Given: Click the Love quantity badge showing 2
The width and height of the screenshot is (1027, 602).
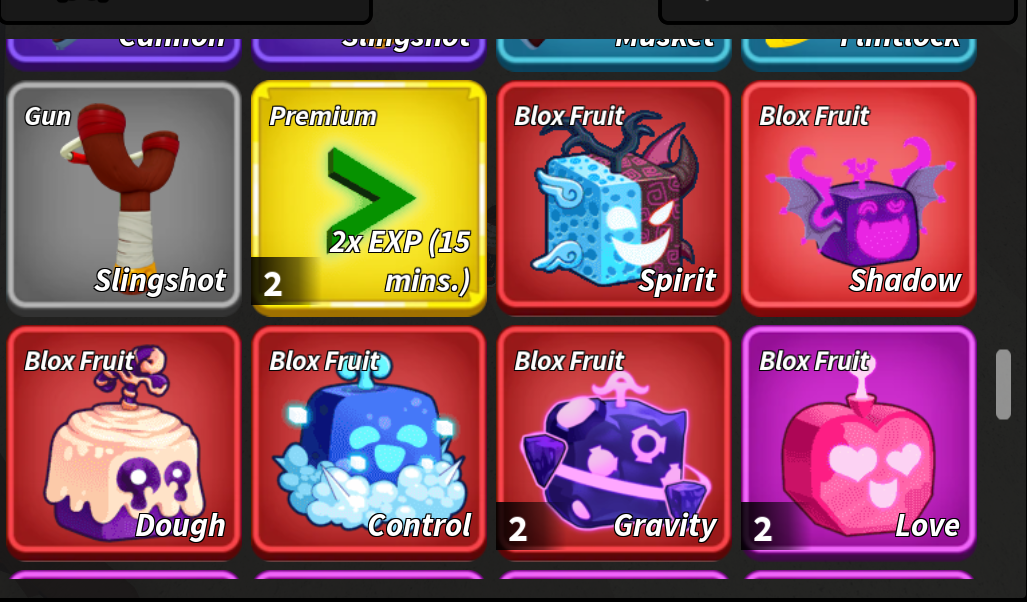Looking at the screenshot, I should (x=762, y=529).
